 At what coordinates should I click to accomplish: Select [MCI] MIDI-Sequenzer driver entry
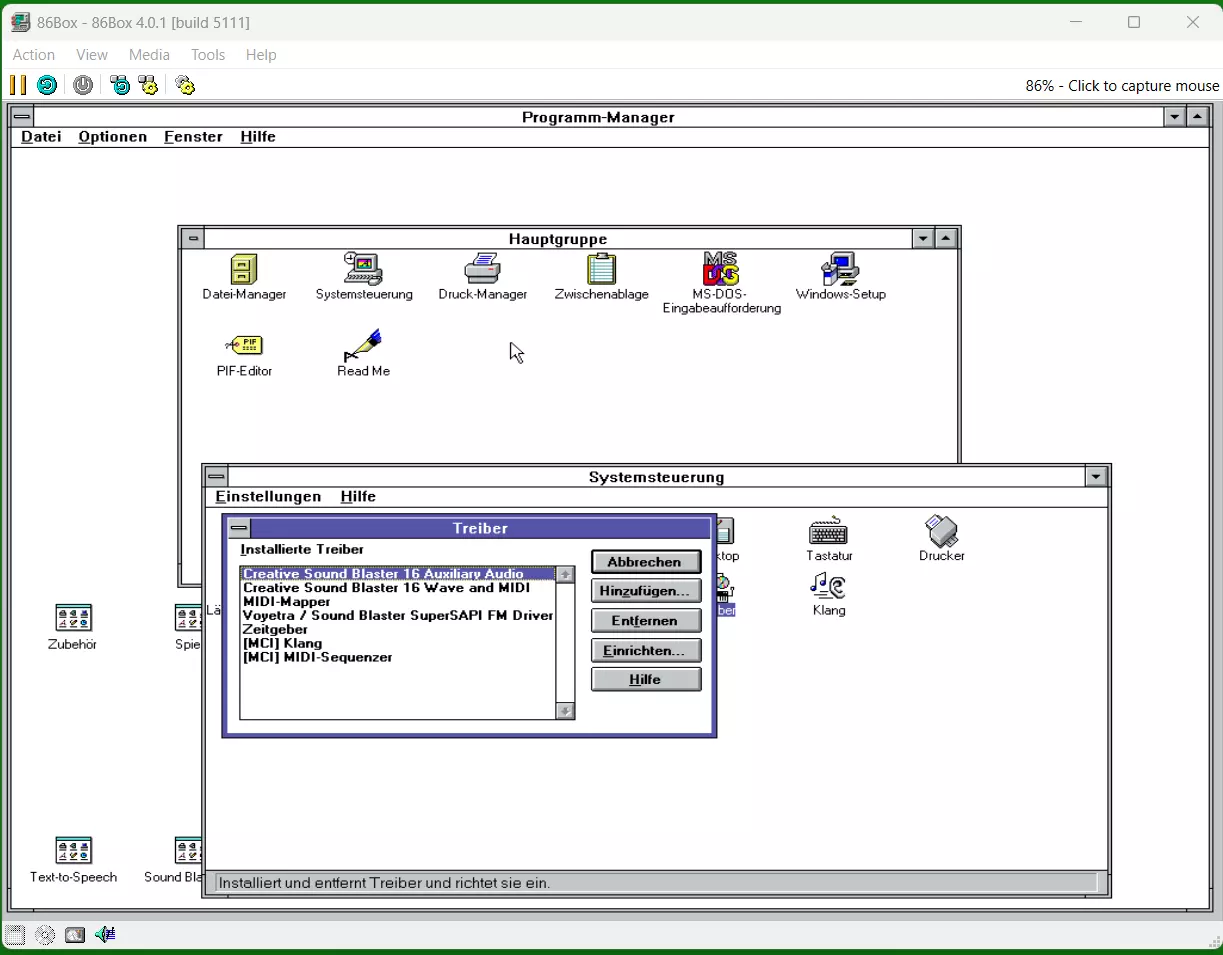[398, 658]
